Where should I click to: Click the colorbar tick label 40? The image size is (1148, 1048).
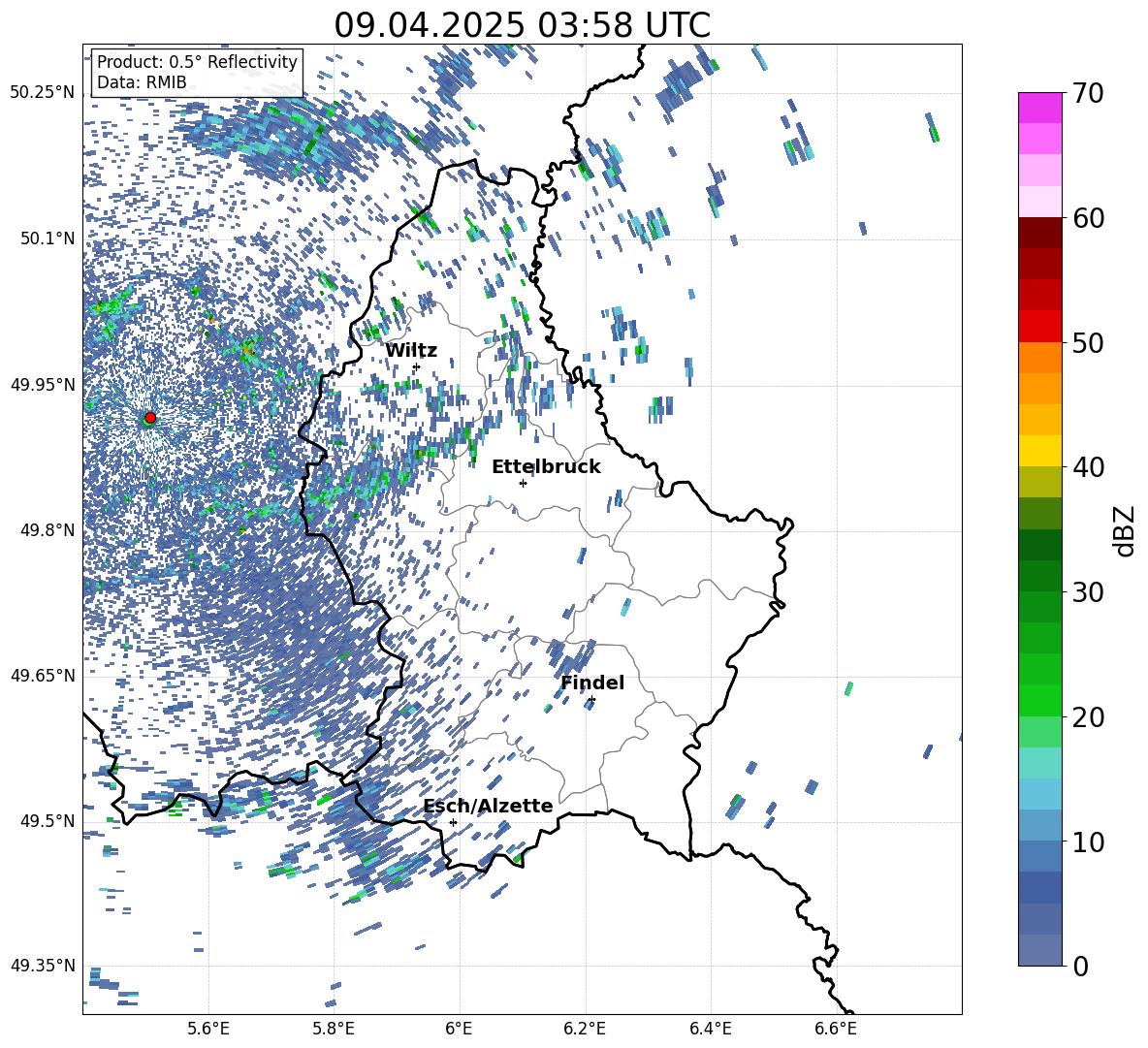pos(1088,467)
